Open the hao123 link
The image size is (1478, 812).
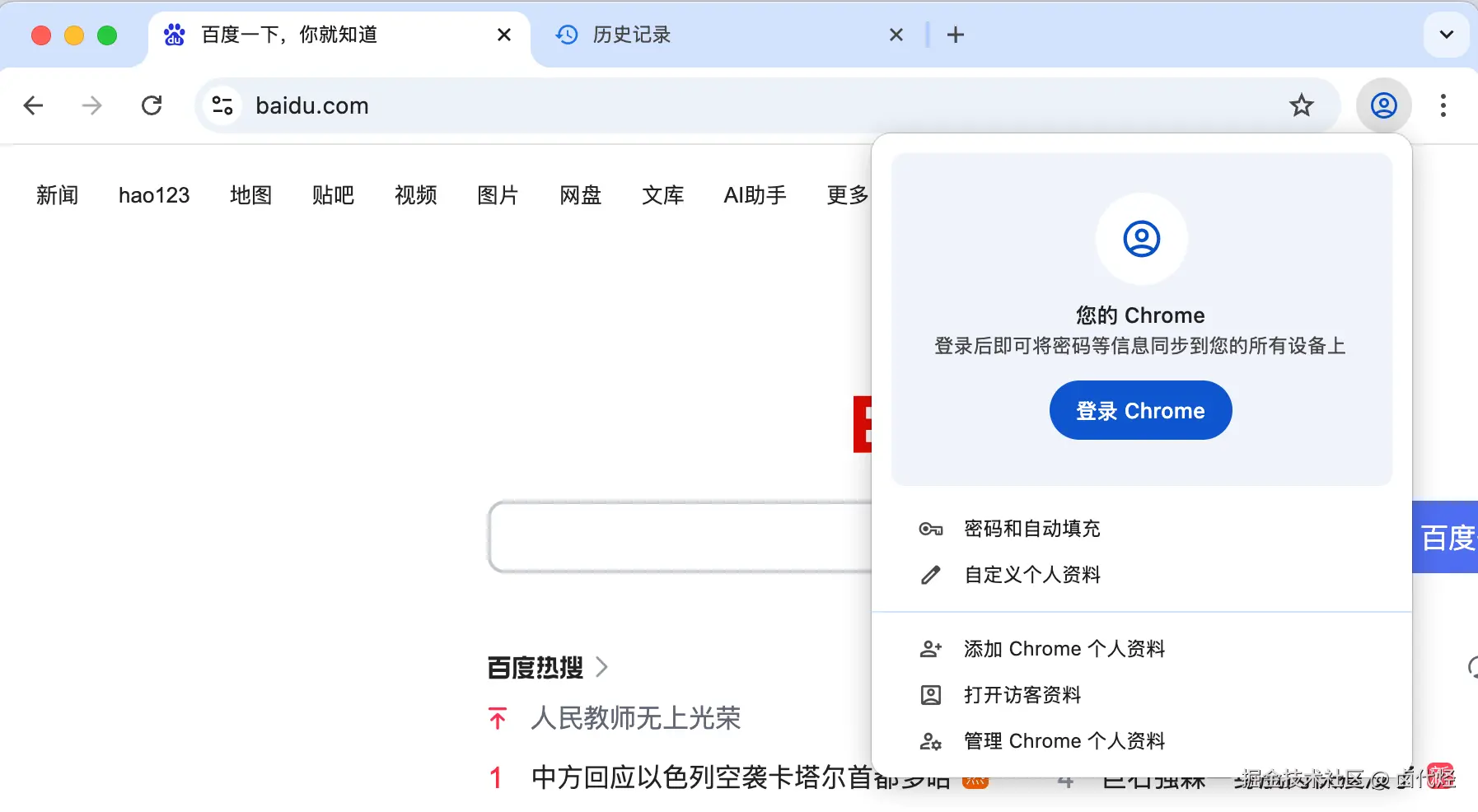click(153, 195)
